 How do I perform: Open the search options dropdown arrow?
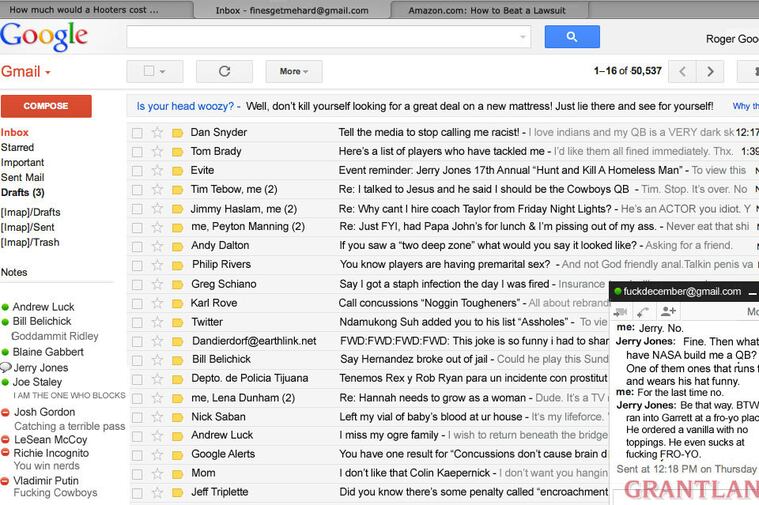coord(523,37)
